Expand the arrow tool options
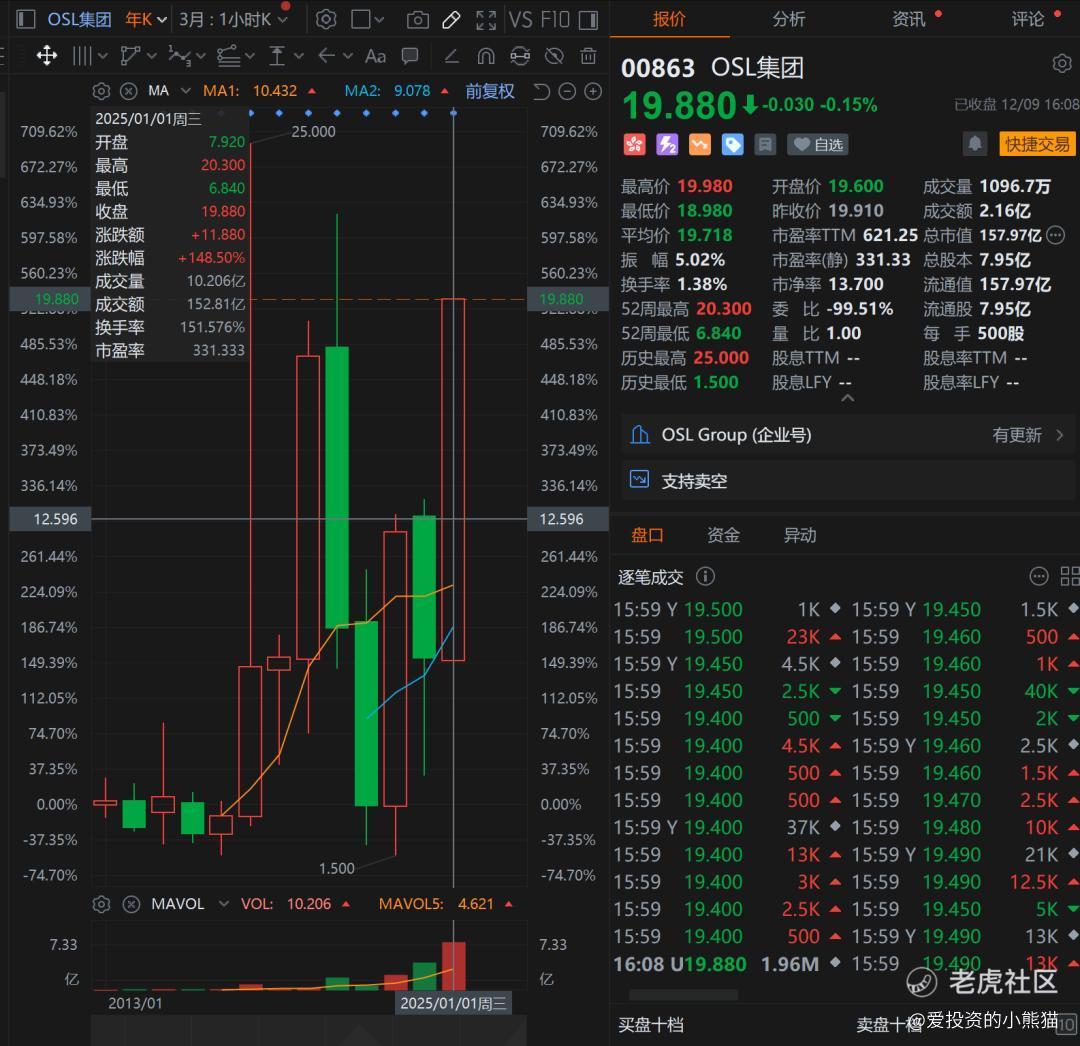 (x=348, y=56)
